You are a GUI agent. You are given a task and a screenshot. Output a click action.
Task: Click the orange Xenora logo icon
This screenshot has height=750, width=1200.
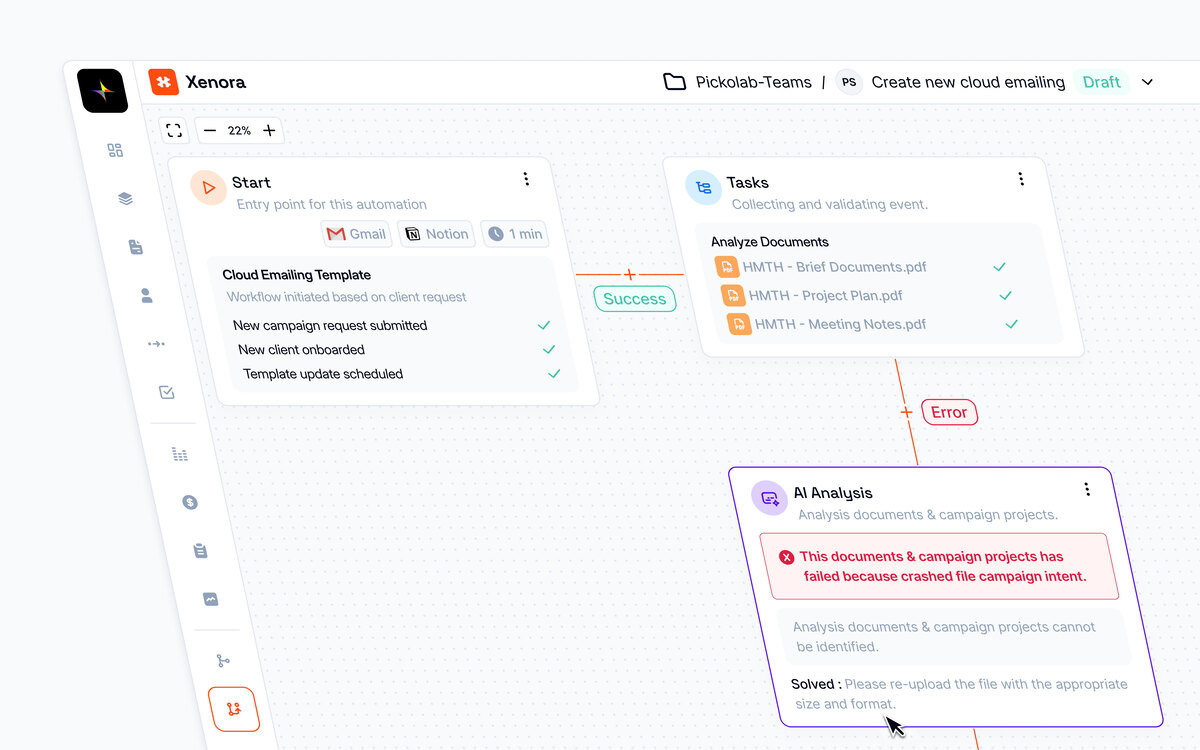(x=164, y=82)
